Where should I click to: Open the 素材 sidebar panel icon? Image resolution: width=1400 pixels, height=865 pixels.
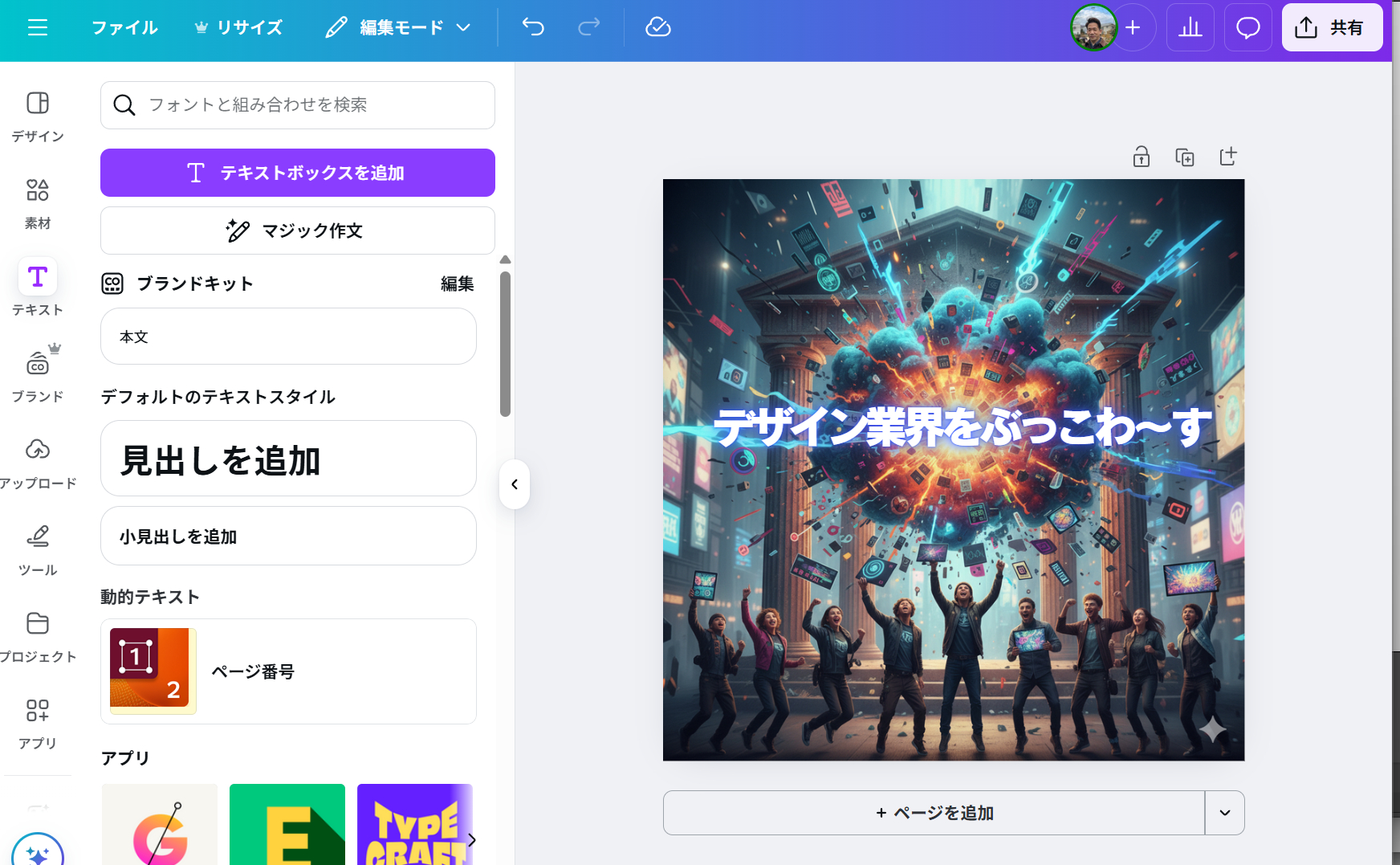pos(36,191)
